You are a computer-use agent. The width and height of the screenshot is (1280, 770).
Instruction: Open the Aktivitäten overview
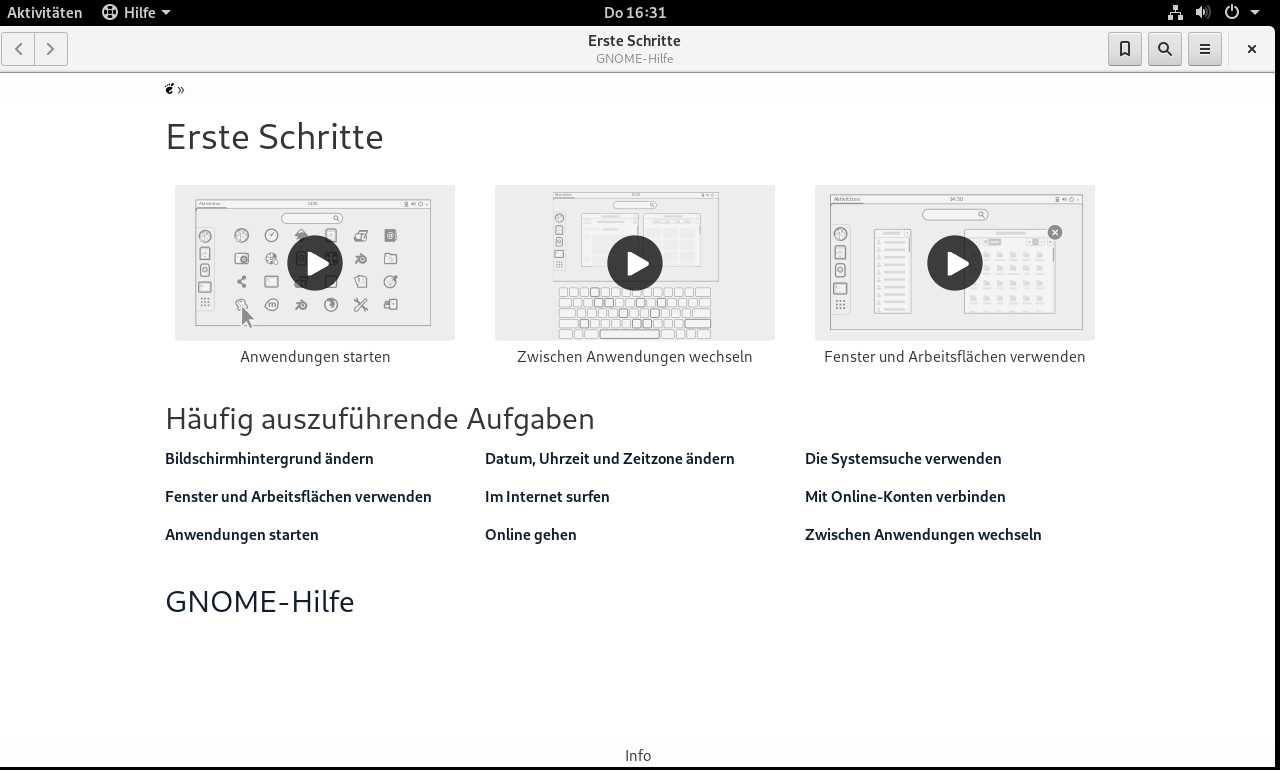[x=45, y=12]
